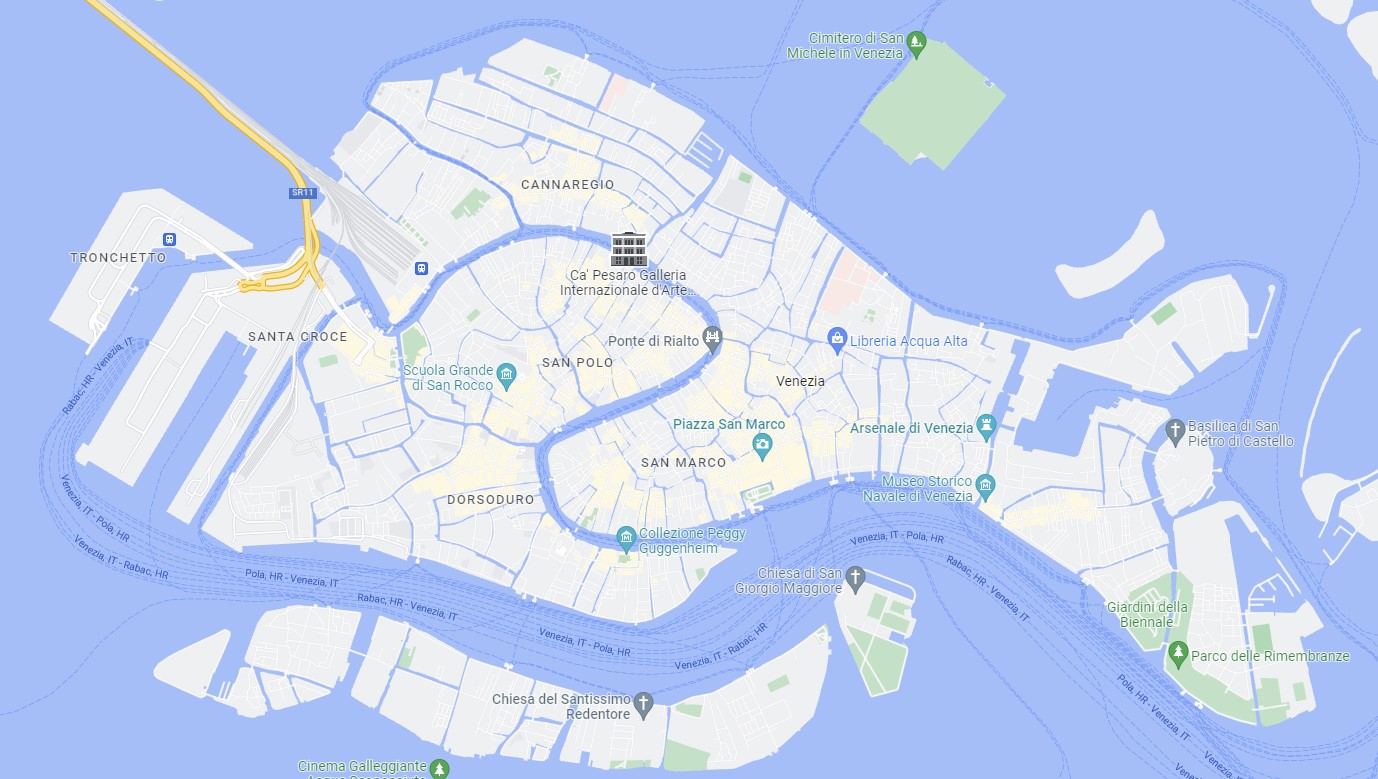Select the Ponte di Rialto bridge marker
The width and height of the screenshot is (1378, 779).
click(712, 338)
